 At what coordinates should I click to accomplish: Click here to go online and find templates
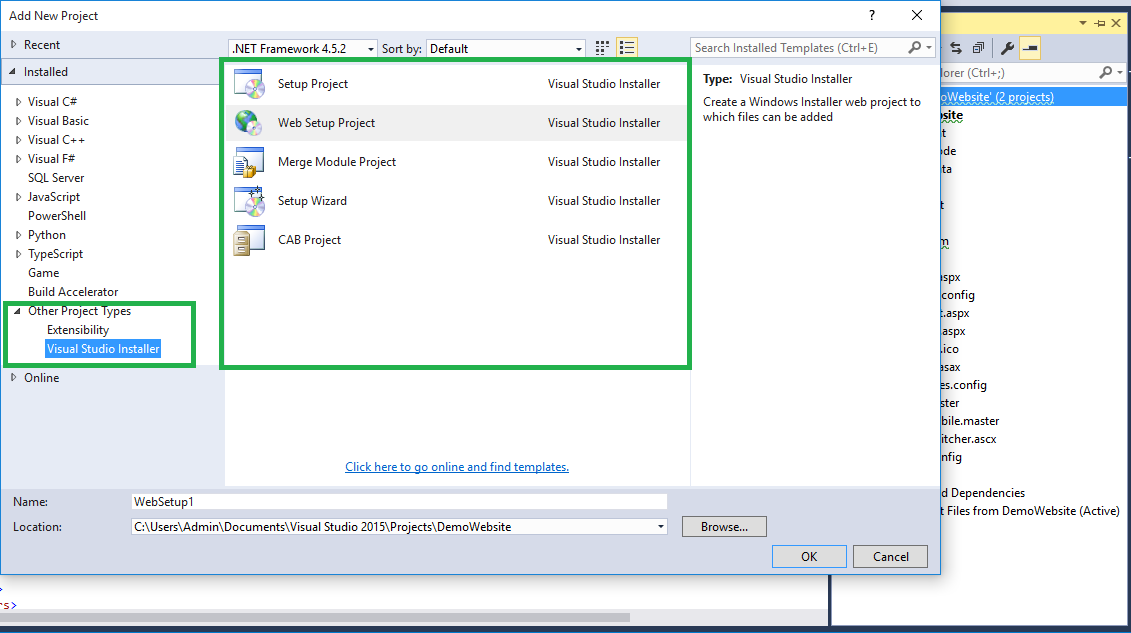[456, 466]
